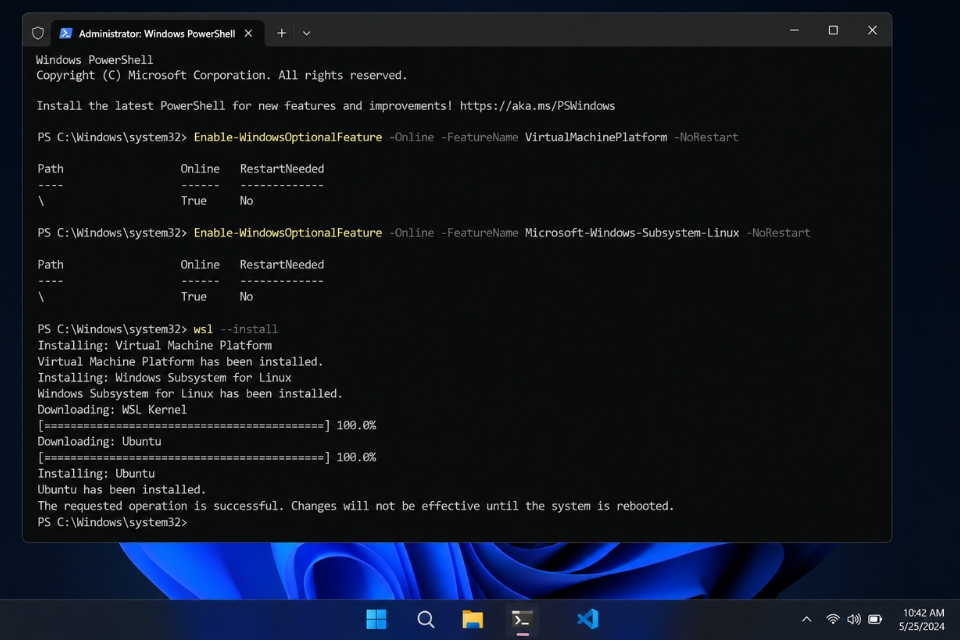The width and height of the screenshot is (960, 640).
Task: Launch Visual Studio Code from the taskbar
Action: coord(587,619)
